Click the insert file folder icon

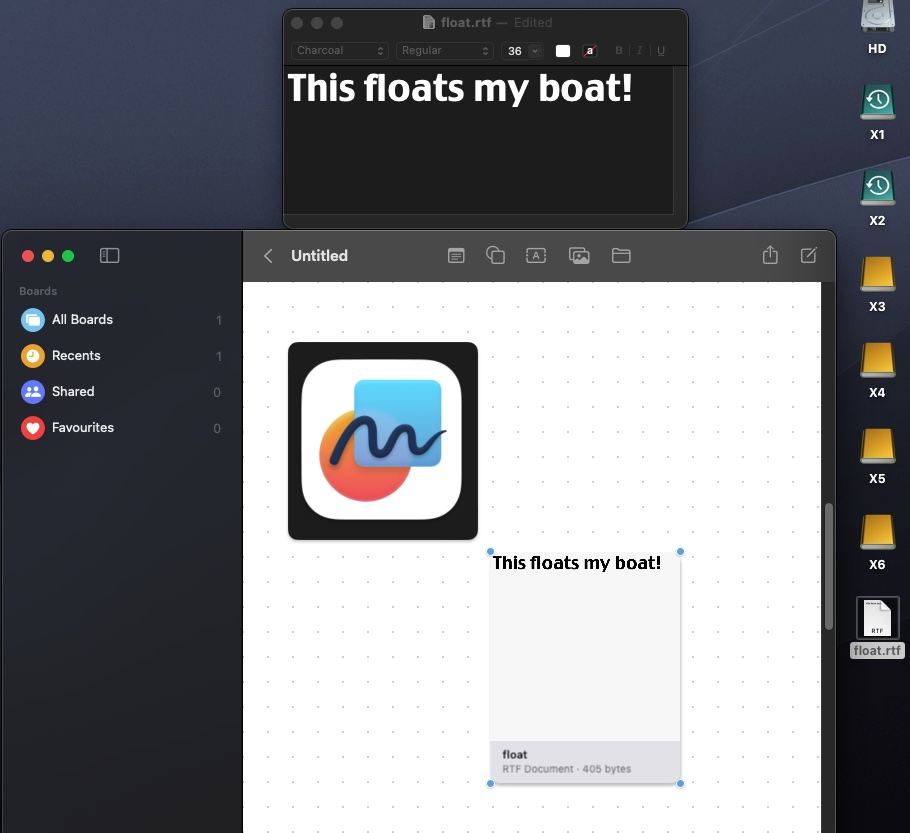click(x=621, y=256)
